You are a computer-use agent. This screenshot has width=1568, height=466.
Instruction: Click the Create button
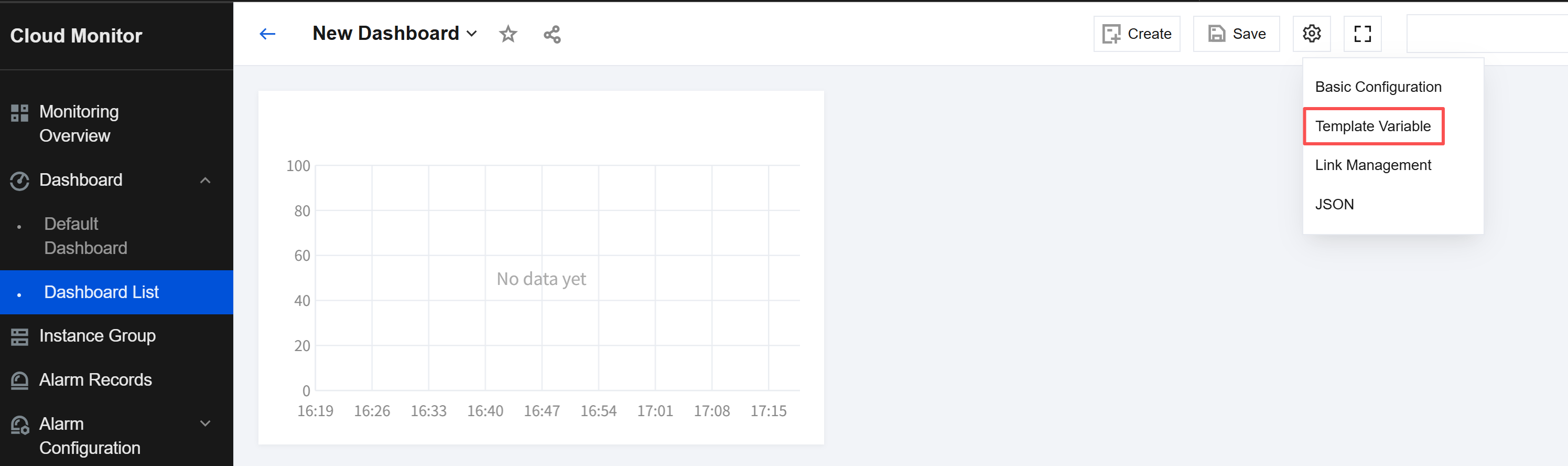(x=1137, y=34)
